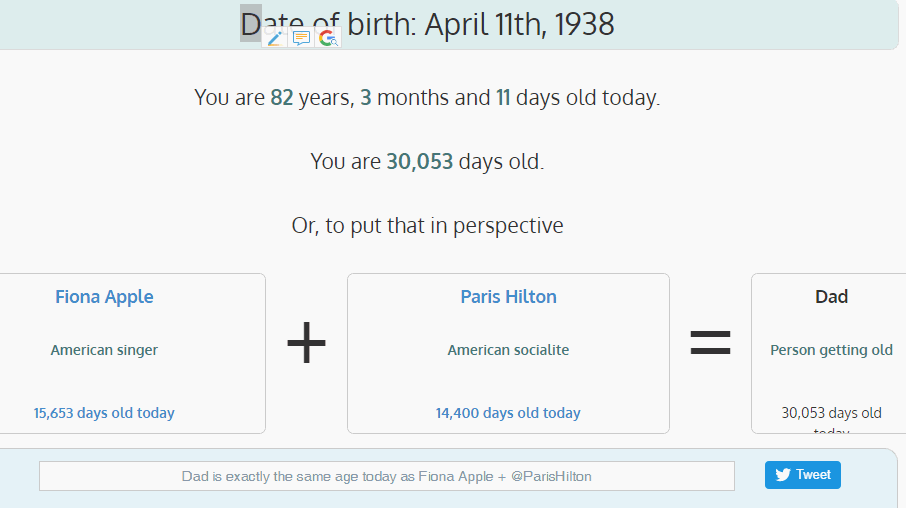Image resolution: width=906 pixels, height=508 pixels.
Task: Click the 82 years age number
Action: tap(282, 98)
